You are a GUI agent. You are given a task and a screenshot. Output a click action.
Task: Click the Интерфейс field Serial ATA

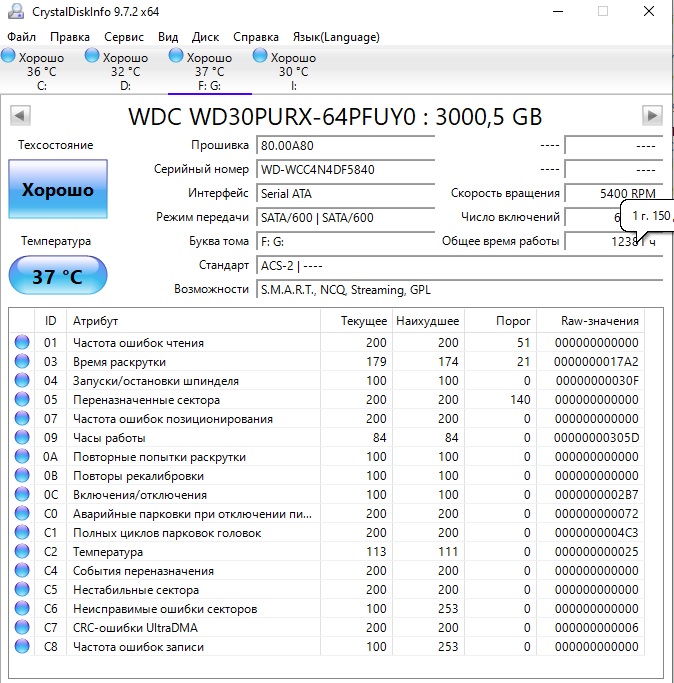(345, 193)
